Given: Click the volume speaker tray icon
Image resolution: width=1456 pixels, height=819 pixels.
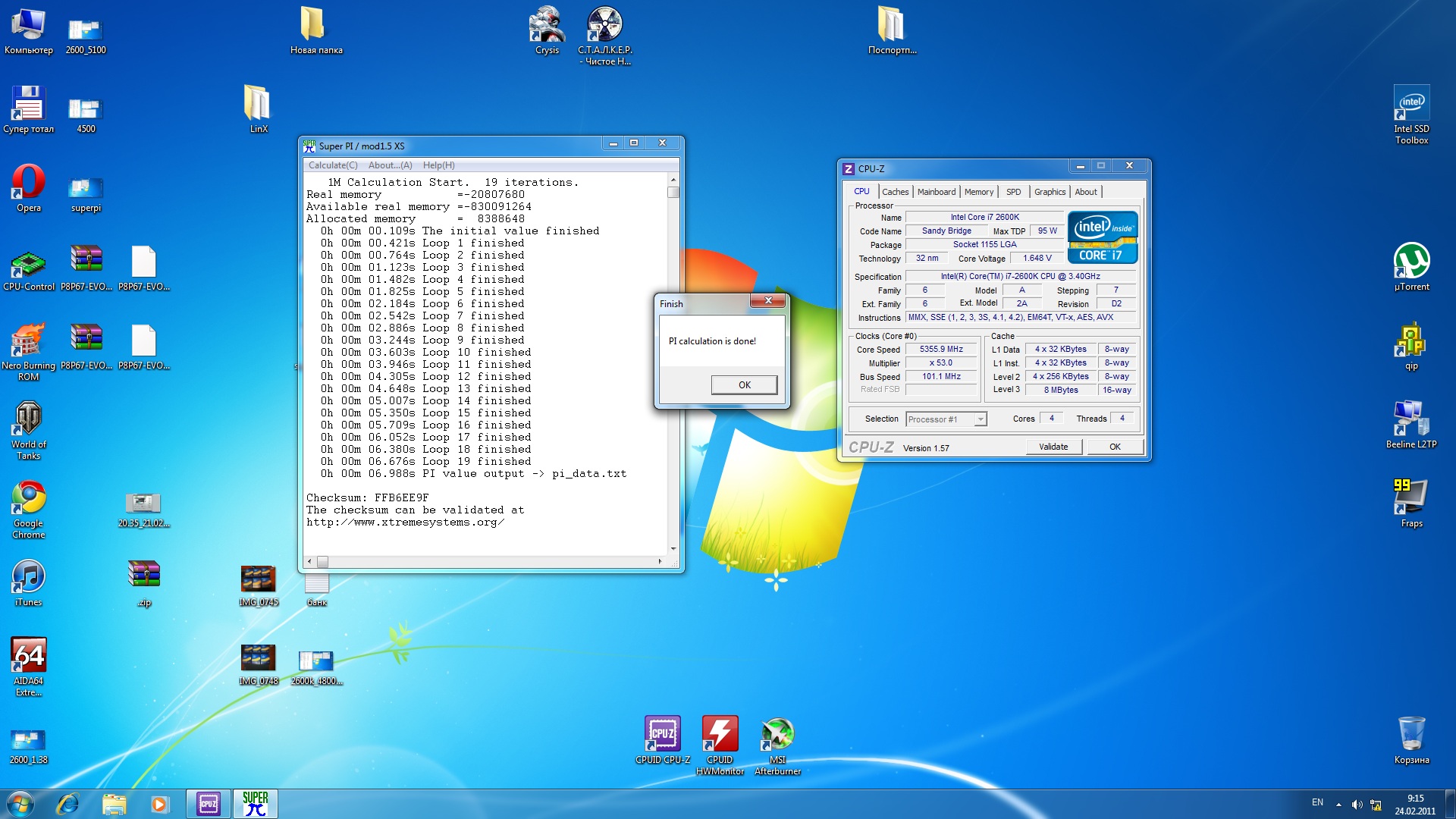Looking at the screenshot, I should click(1357, 805).
